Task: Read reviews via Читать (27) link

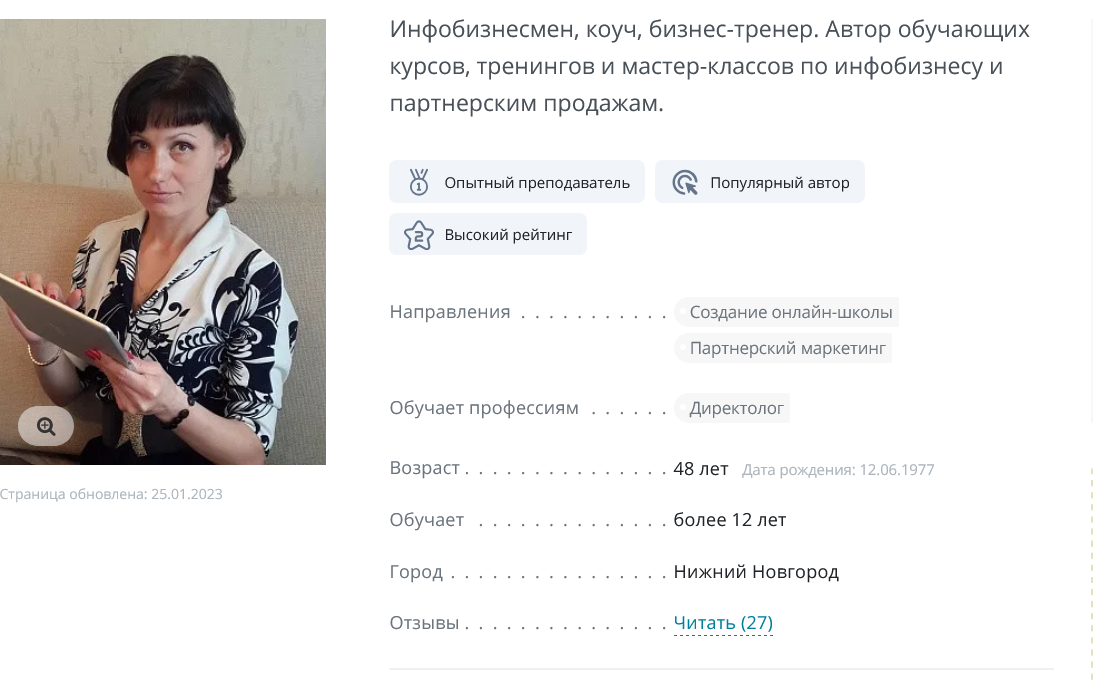Action: [x=723, y=622]
